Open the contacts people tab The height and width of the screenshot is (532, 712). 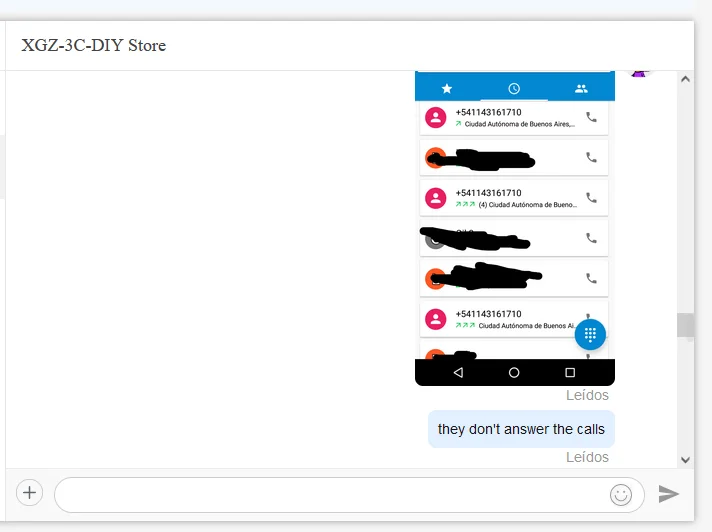coord(581,89)
